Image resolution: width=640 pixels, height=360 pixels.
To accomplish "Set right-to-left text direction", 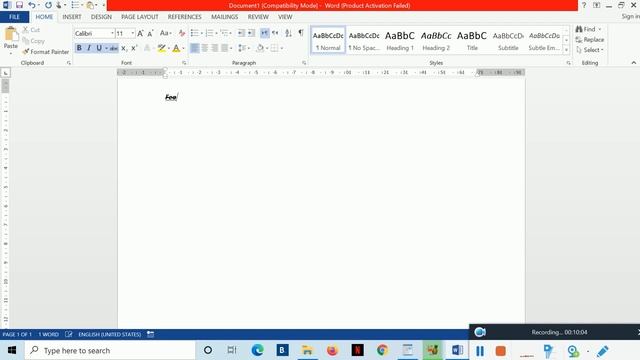I will [275, 33].
